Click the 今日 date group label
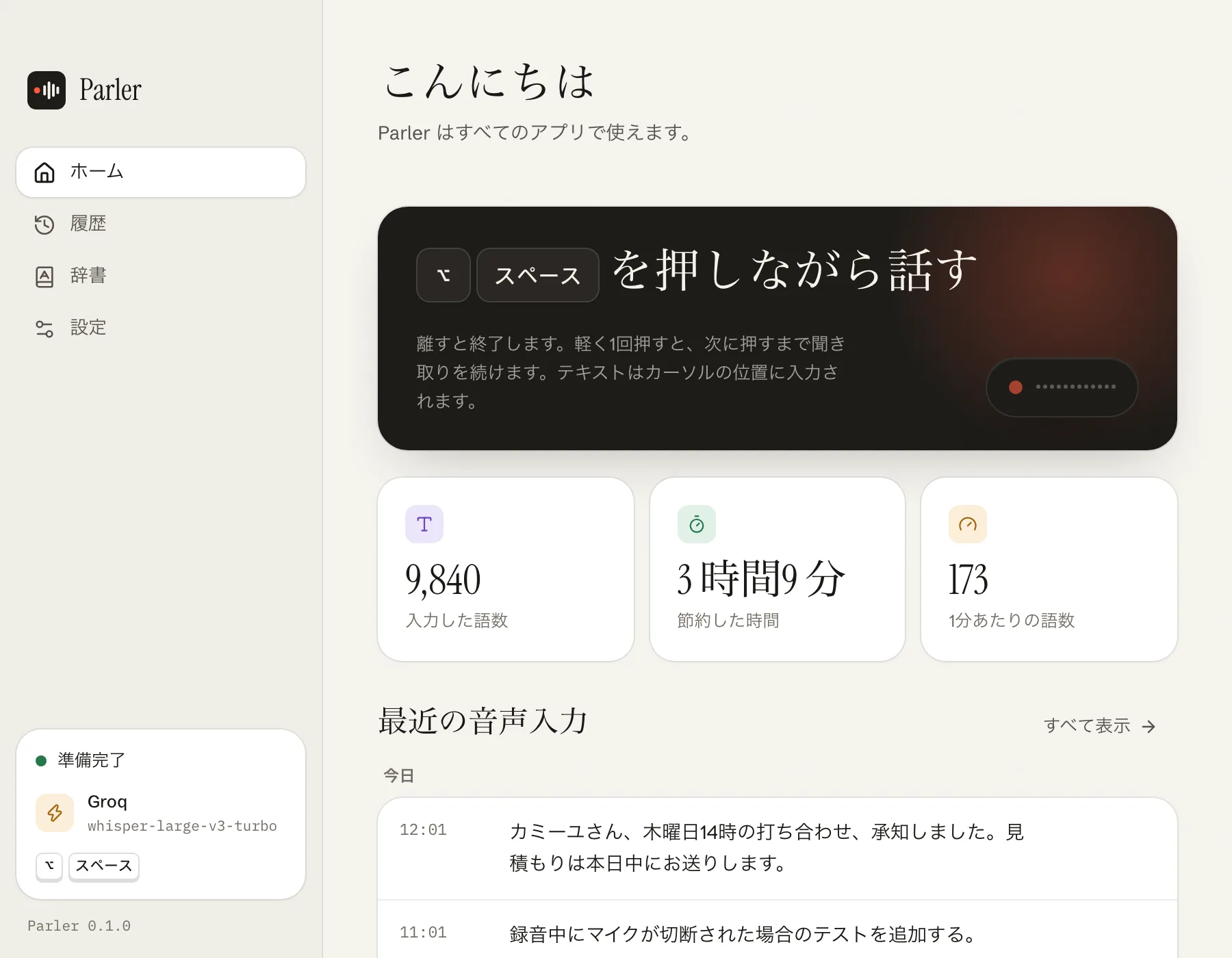Image resolution: width=1232 pixels, height=958 pixels. (x=399, y=775)
